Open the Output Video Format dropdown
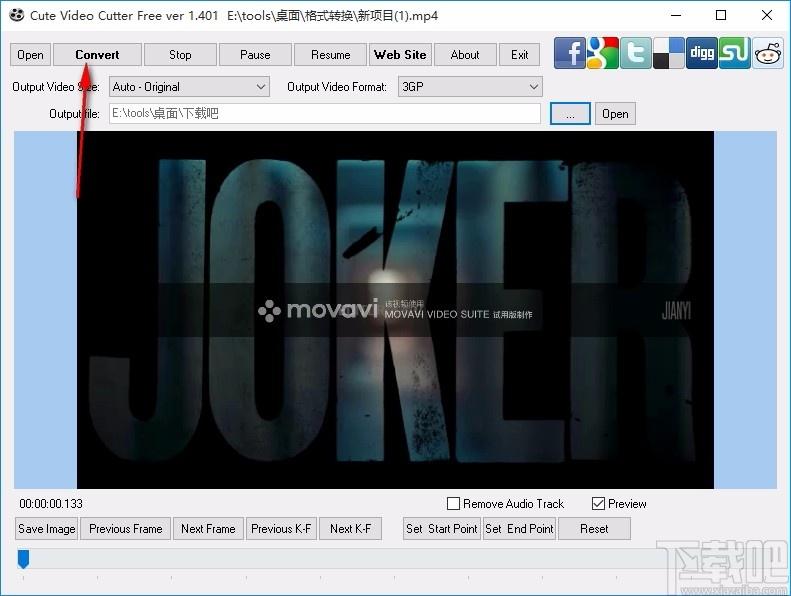791x596 pixels. [x=470, y=87]
